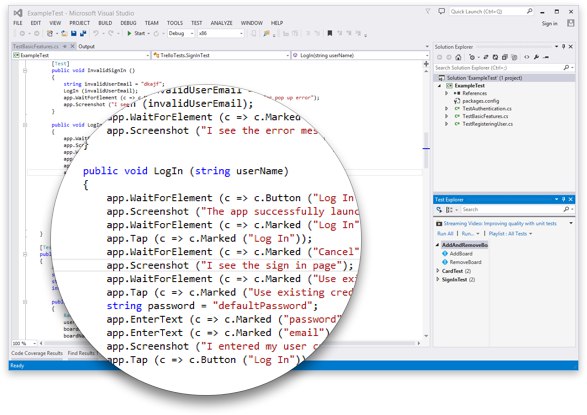Open the TEST menu

197,23
